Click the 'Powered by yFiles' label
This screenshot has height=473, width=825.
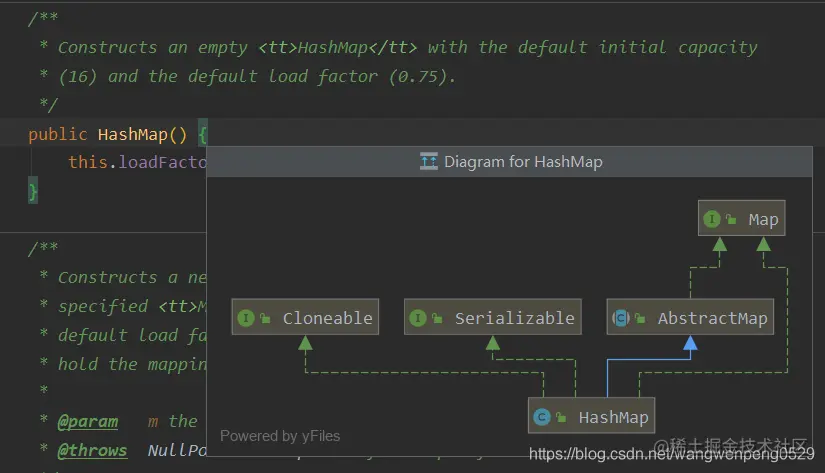click(280, 436)
